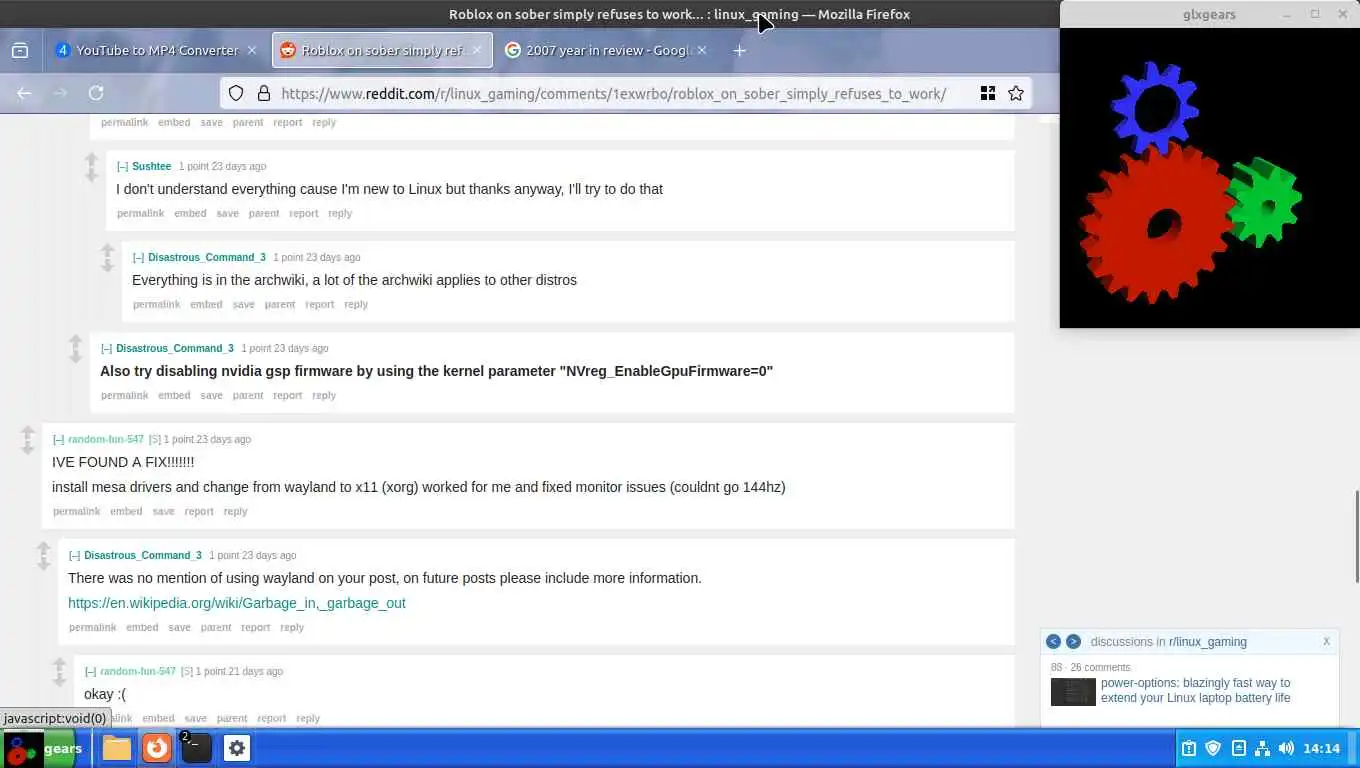Downvote the "There was no mention" comment
Image resolution: width=1360 pixels, height=768 pixels.
pyautogui.click(x=43, y=563)
